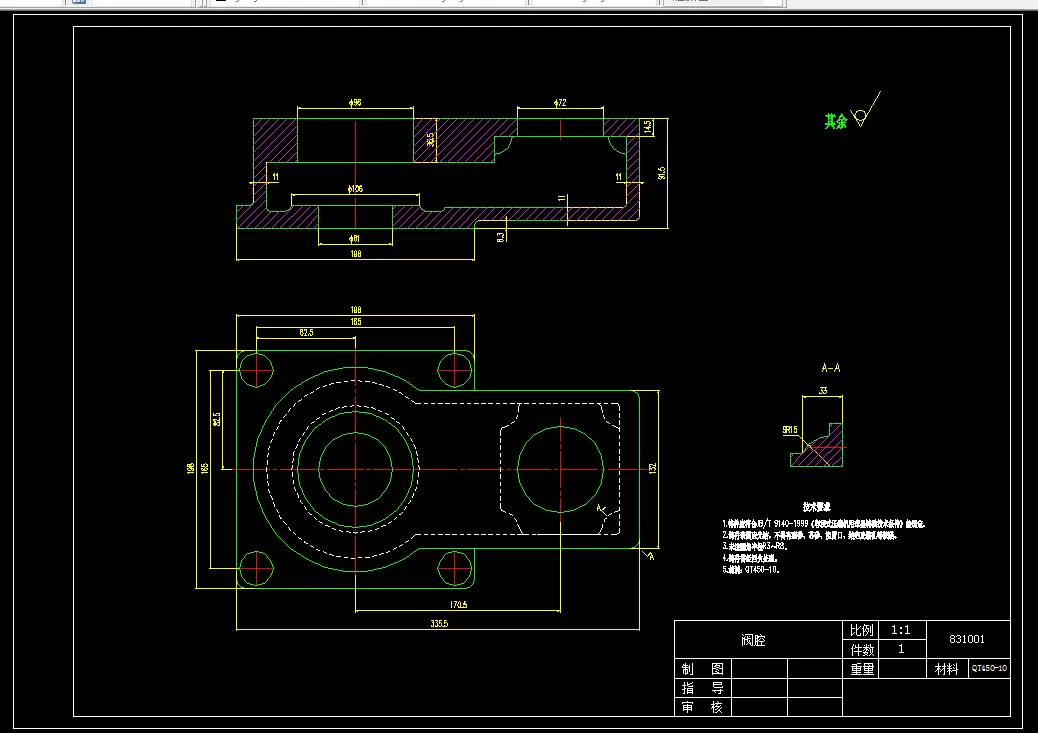The height and width of the screenshot is (733, 1038).
Task: Select the 重量 cell in title block
Action: pos(861,669)
